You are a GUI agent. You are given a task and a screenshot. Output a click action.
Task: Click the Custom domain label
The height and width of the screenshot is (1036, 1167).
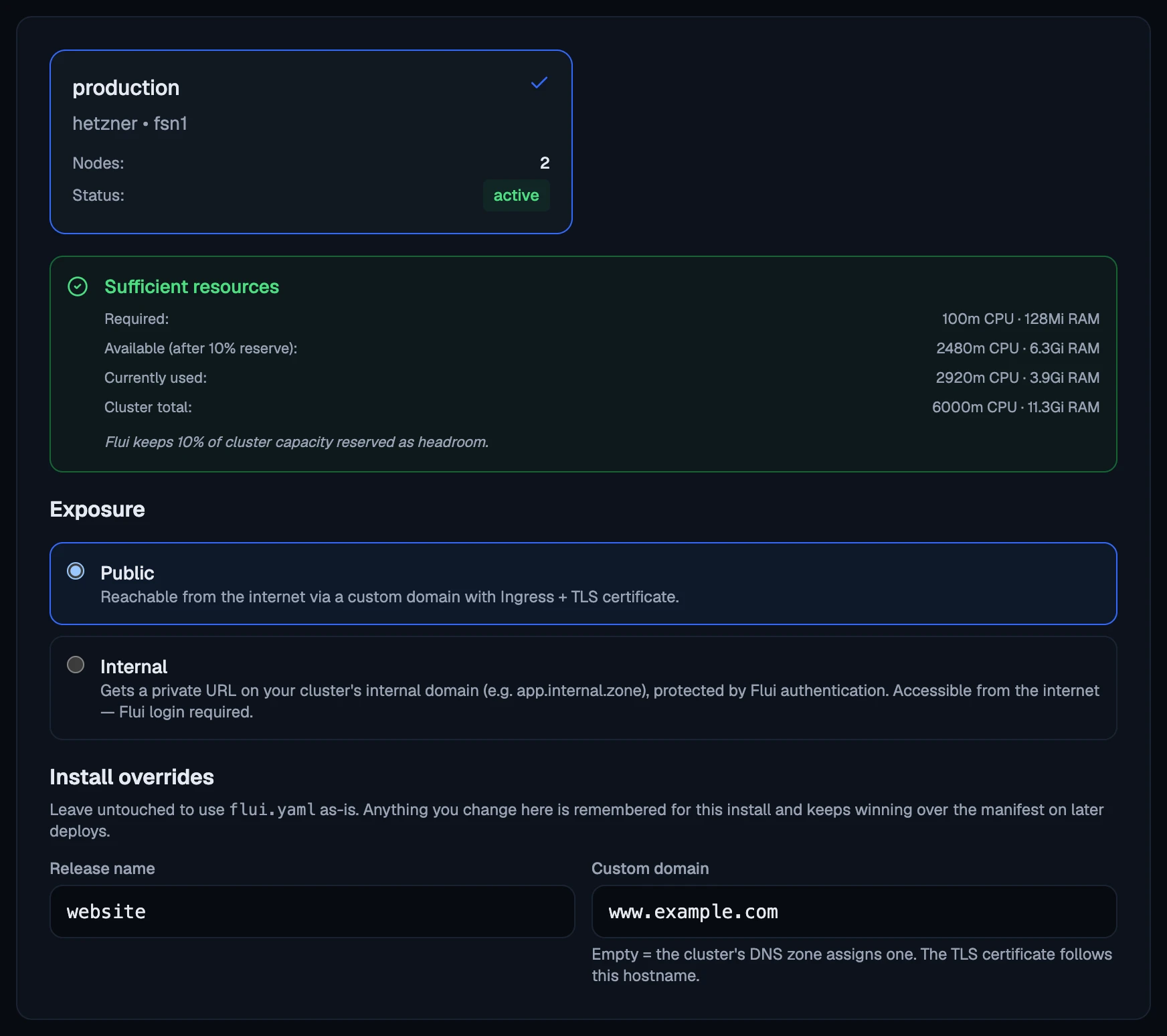pyautogui.click(x=650, y=869)
